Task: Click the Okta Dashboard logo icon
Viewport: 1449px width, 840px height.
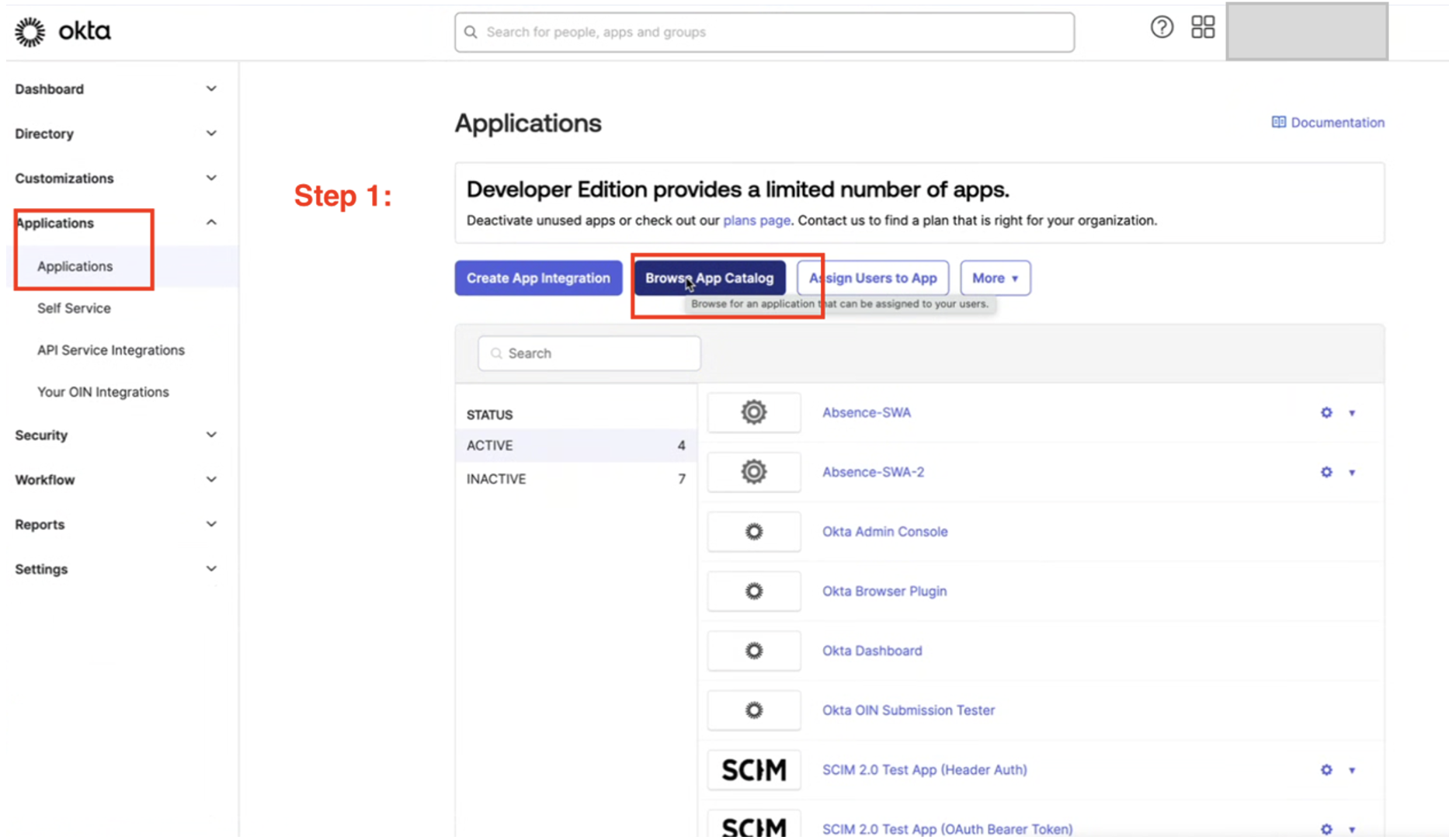Action: (x=753, y=651)
